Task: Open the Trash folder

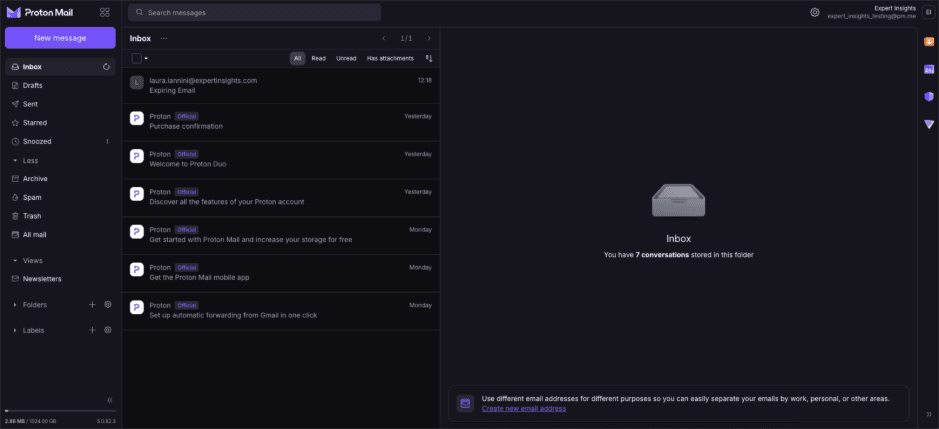Action: click(x=60, y=216)
